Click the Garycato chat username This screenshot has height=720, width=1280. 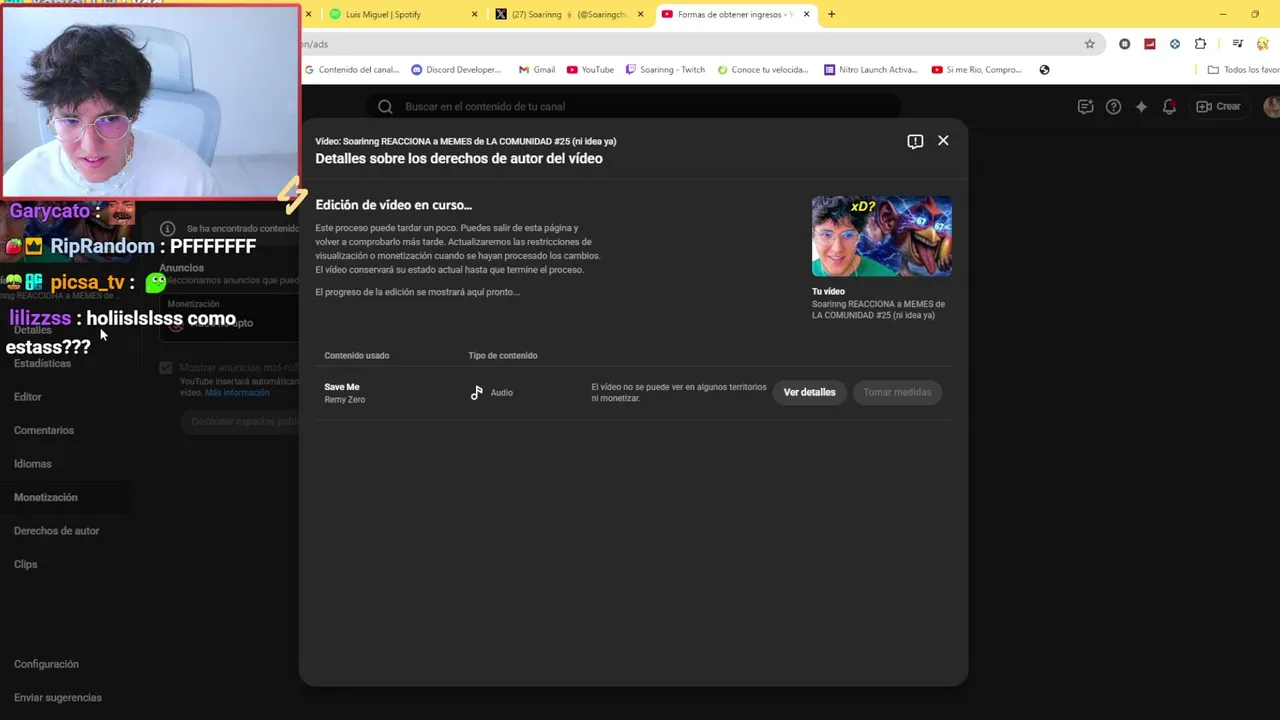tap(50, 211)
